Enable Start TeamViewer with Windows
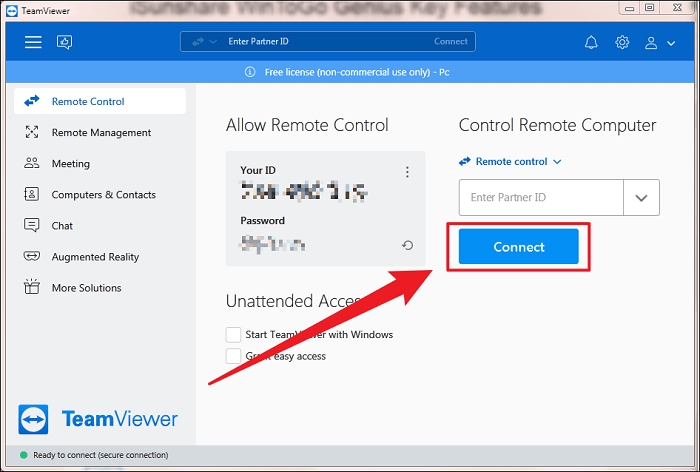The height and width of the screenshot is (472, 700). [x=233, y=334]
